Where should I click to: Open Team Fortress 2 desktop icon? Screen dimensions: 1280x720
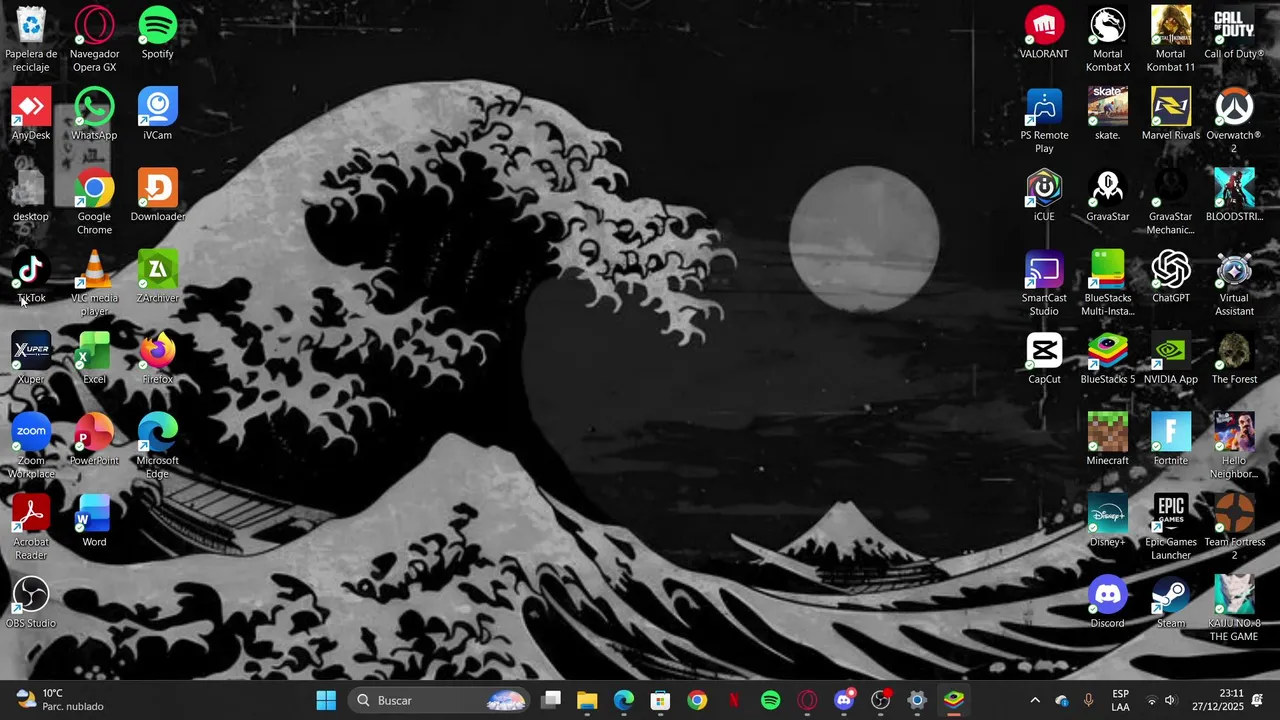coord(1234,527)
